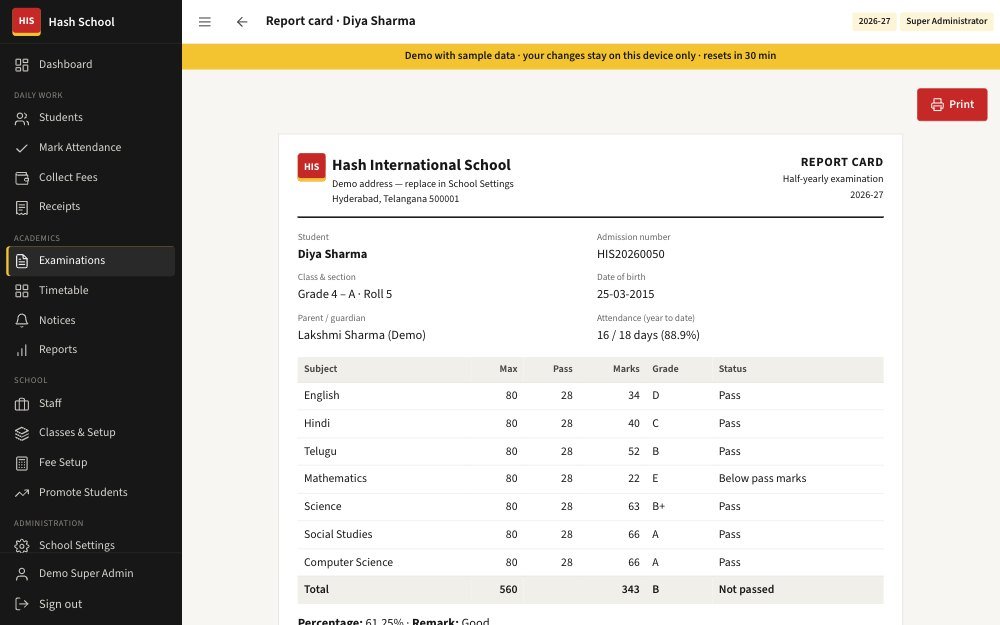Image resolution: width=1000 pixels, height=625 pixels.
Task: Click the Dashboard grid icon
Action: (x=22, y=64)
